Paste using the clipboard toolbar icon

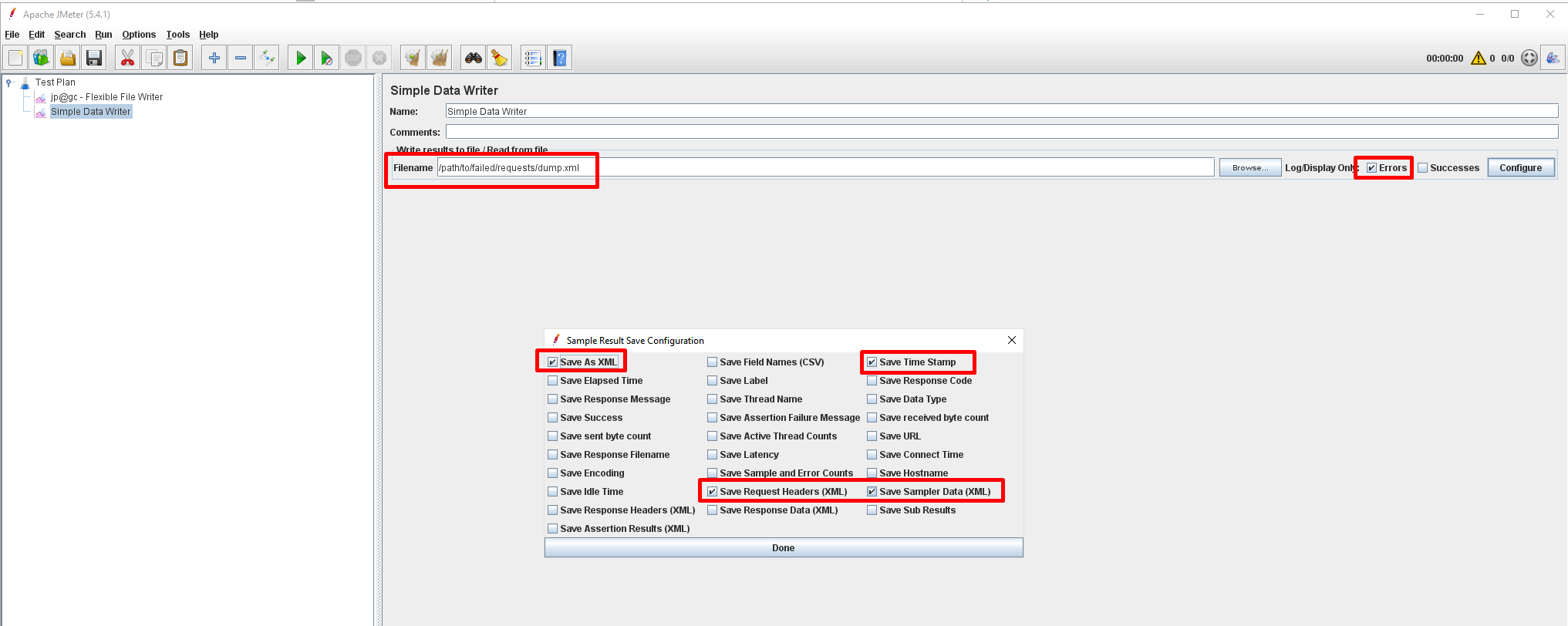coord(180,58)
